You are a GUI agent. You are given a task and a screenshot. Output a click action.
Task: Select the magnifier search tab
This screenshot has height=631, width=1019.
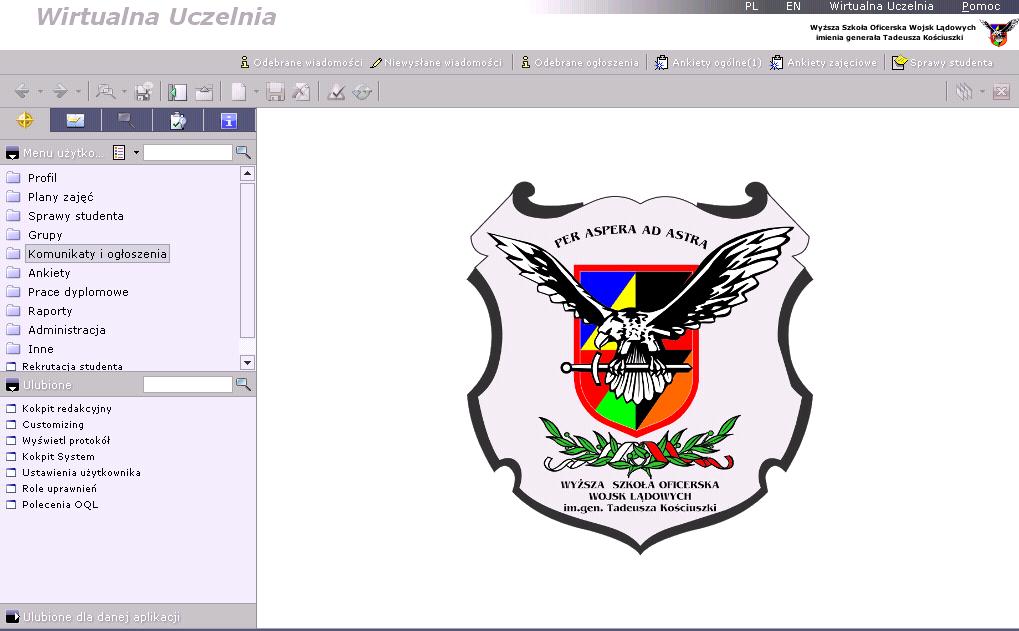[126, 120]
